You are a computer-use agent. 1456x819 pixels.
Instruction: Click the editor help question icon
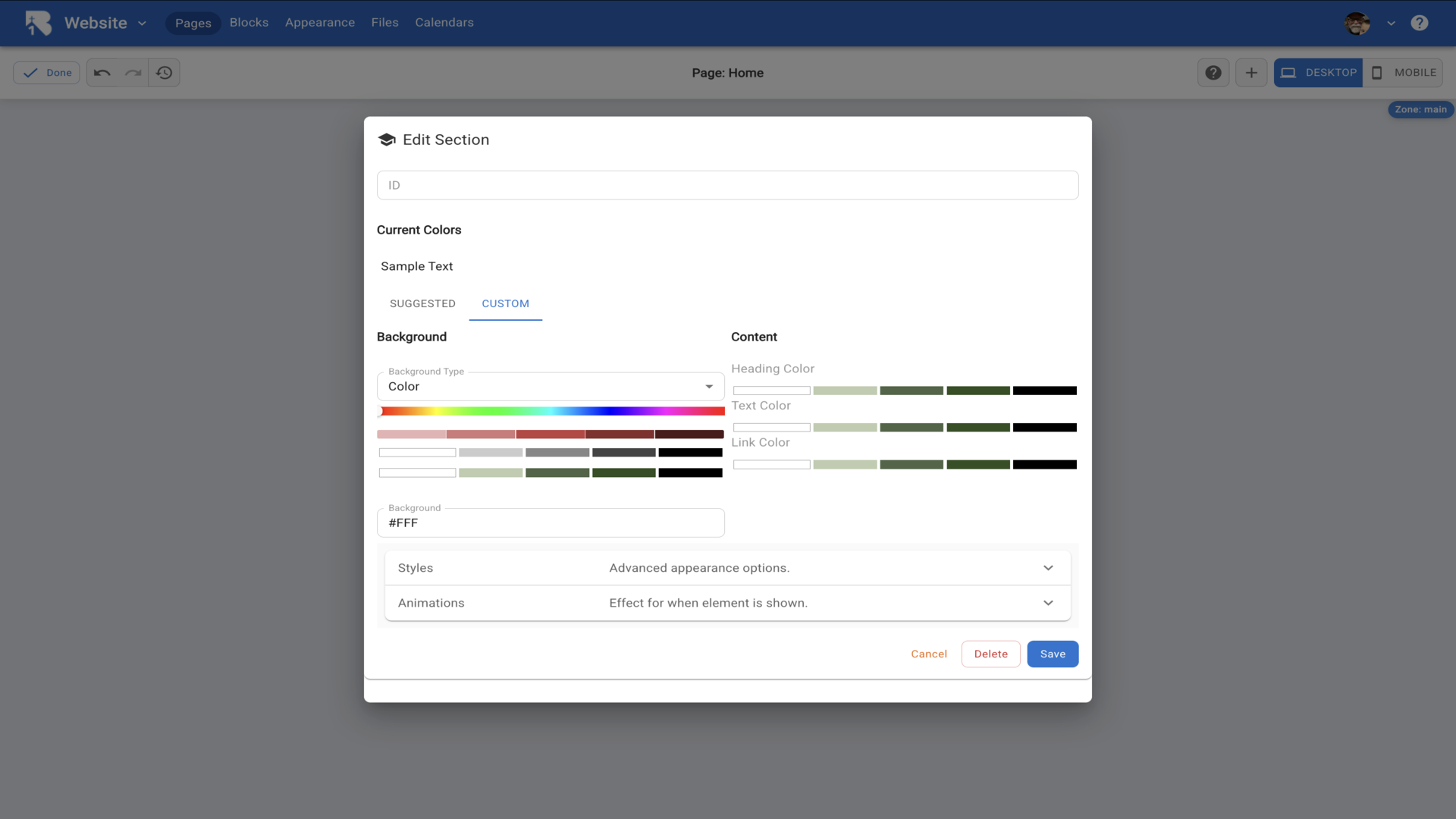[x=1213, y=73]
